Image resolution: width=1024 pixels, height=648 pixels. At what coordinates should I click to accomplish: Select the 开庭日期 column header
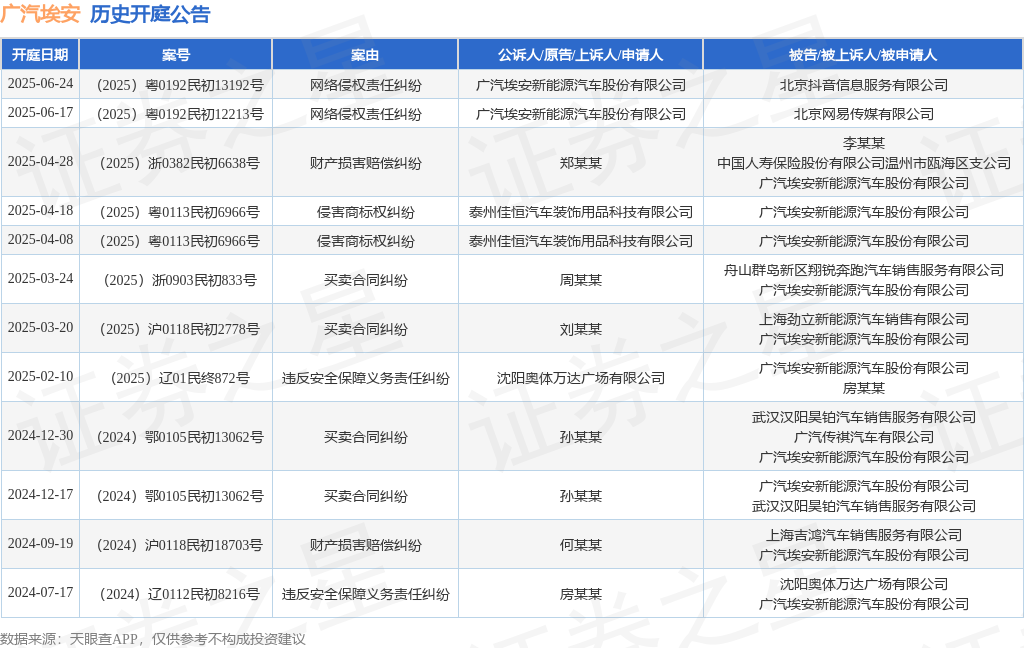tap(40, 55)
